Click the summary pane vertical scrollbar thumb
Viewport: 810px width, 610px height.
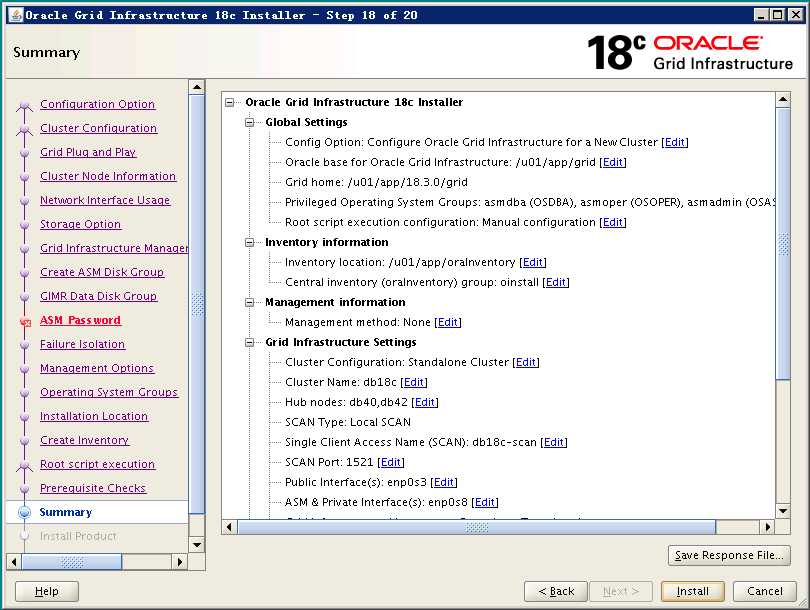coord(783,244)
